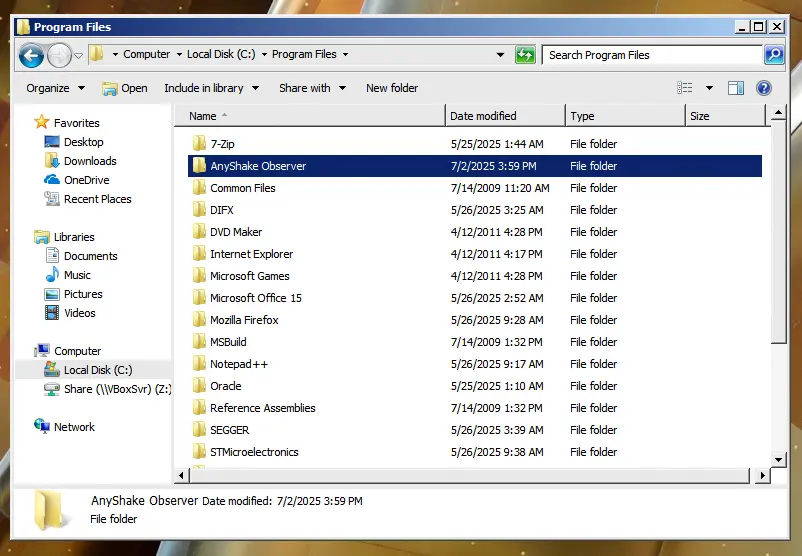The width and height of the screenshot is (802, 556).
Task: Toggle the preview pane button
Action: tap(736, 88)
